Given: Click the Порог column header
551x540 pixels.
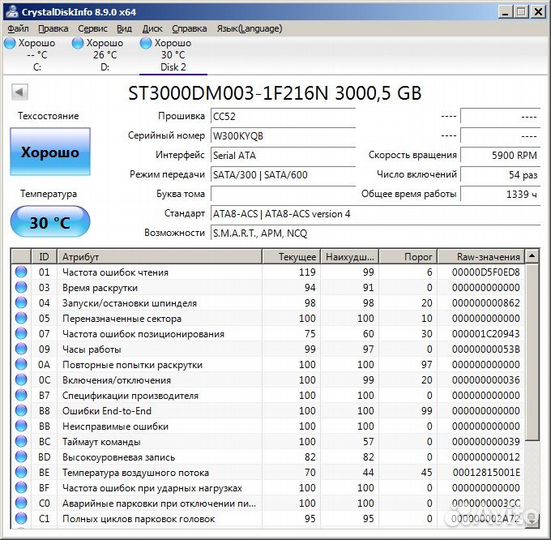Looking at the screenshot, I should pyautogui.click(x=408, y=256).
